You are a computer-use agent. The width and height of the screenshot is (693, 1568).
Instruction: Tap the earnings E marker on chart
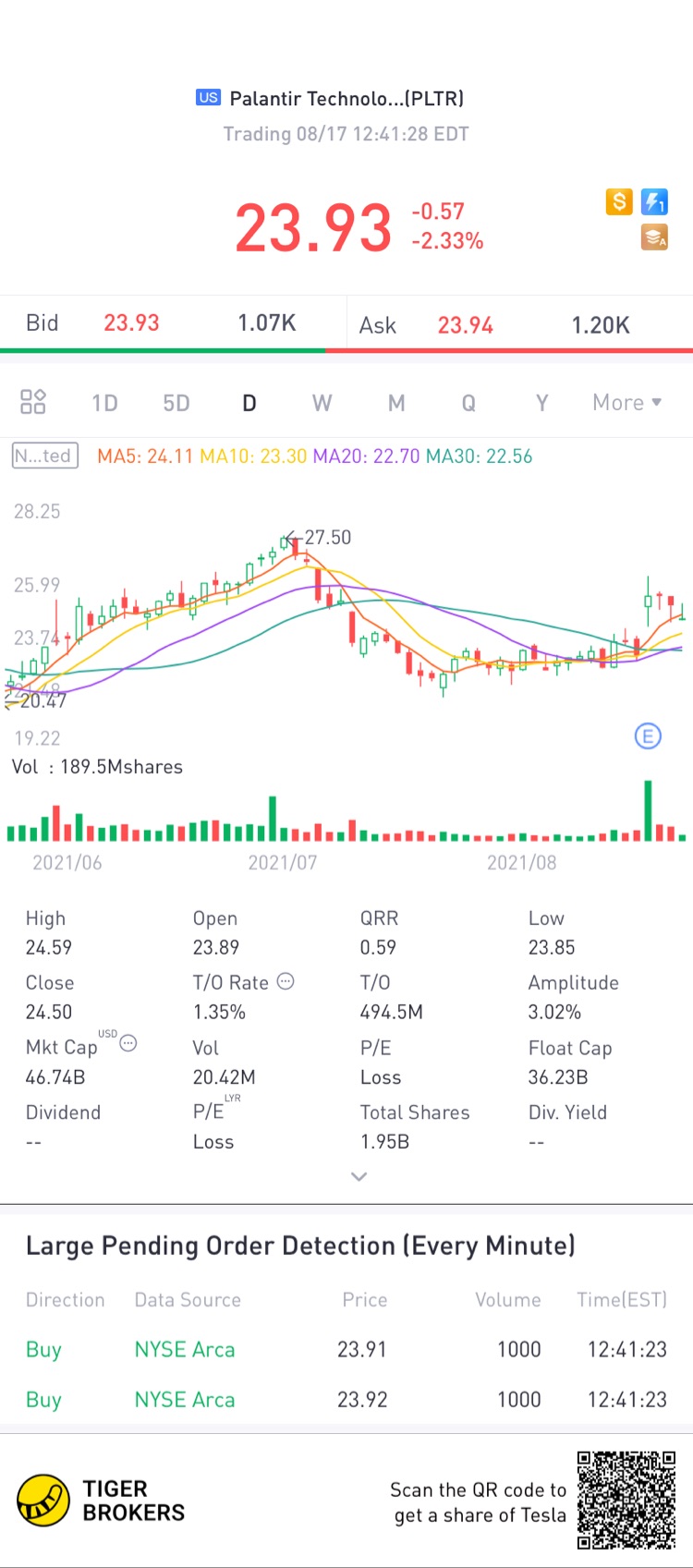[x=648, y=736]
